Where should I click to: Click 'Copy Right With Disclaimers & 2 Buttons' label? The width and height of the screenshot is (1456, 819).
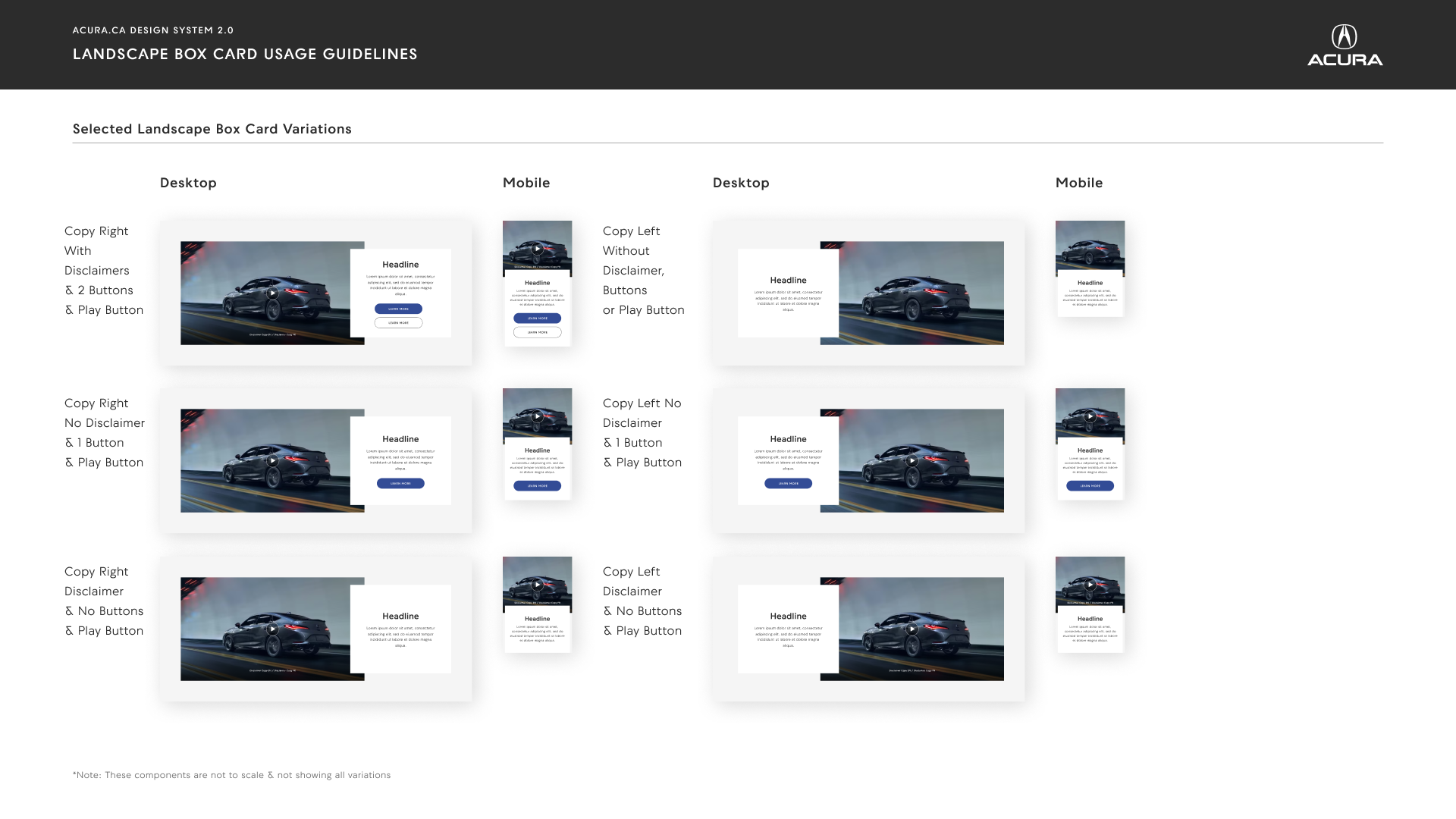pyautogui.click(x=104, y=271)
